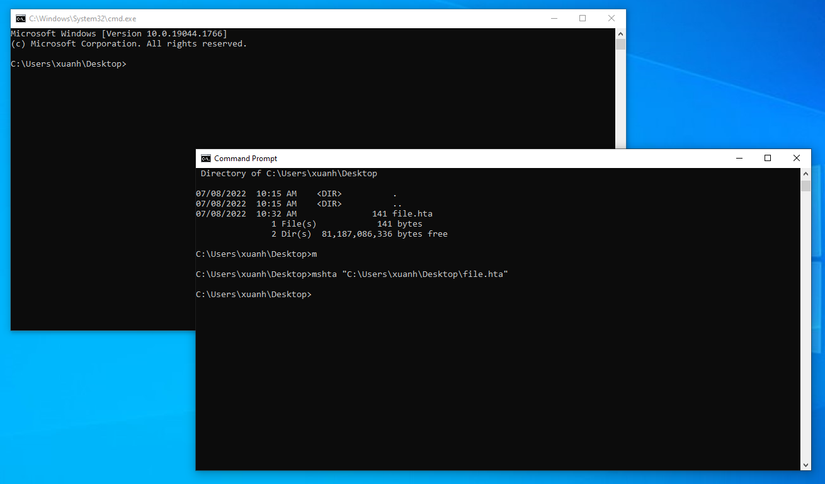Viewport: 825px width, 484px height.
Task: Close the cmd.exe window
Action: [x=611, y=18]
